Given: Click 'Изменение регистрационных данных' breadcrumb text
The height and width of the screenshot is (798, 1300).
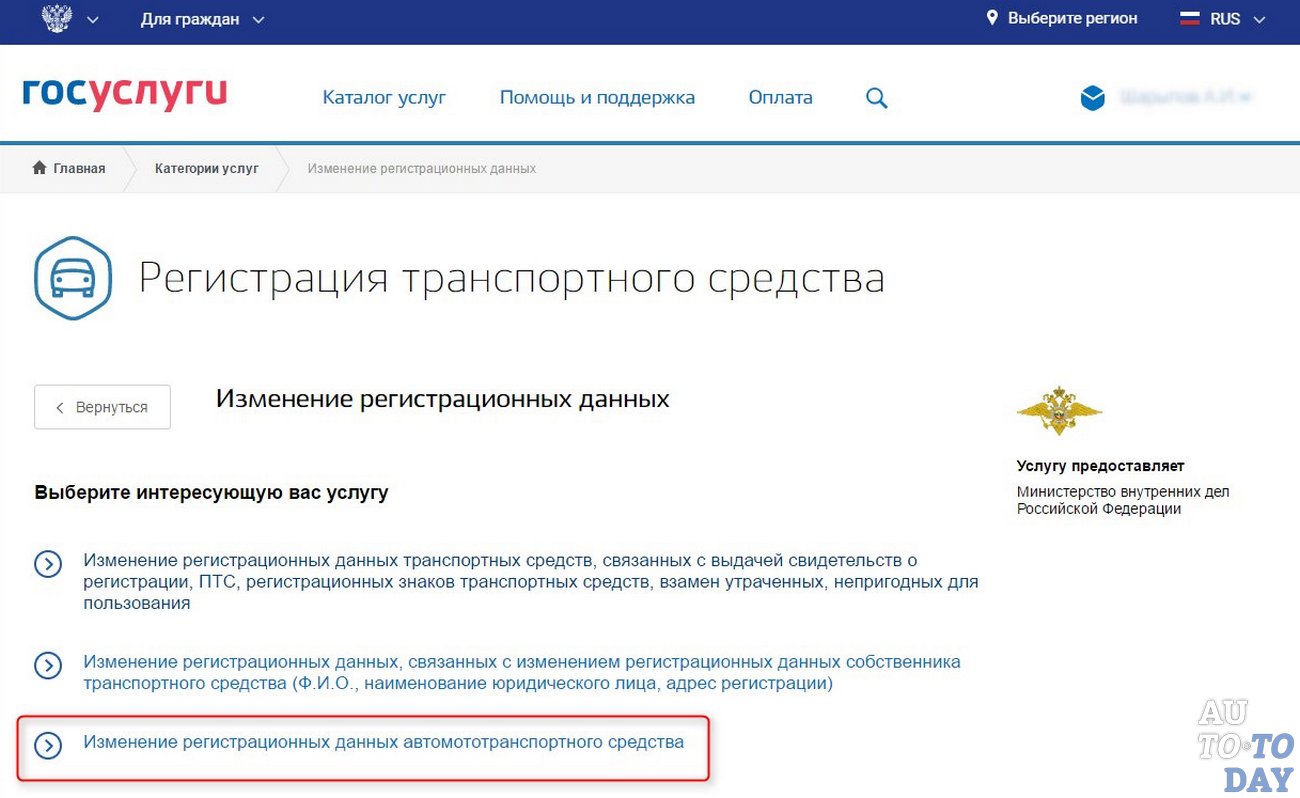Looking at the screenshot, I should [x=421, y=168].
